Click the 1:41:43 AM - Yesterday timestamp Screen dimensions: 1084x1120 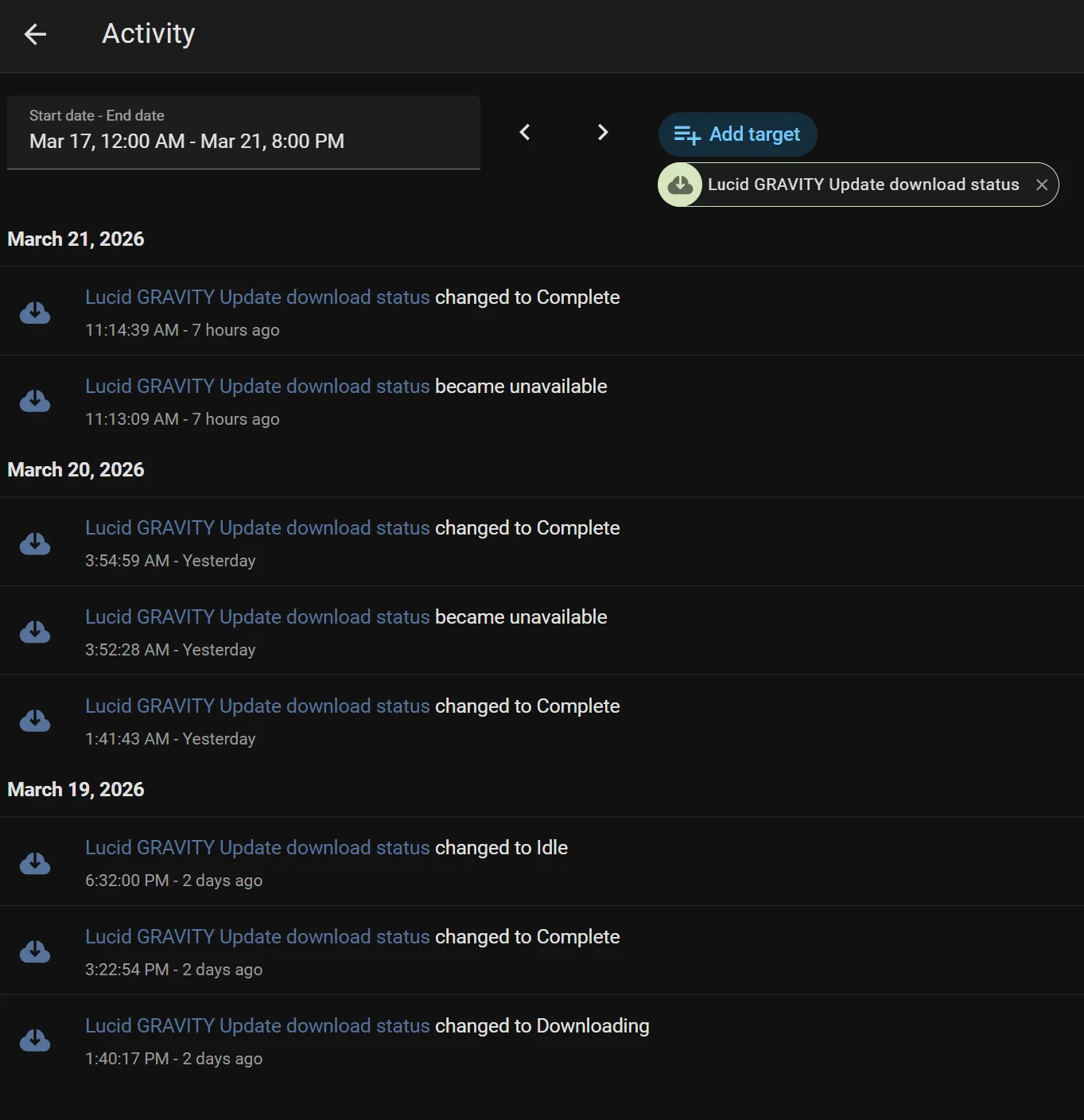click(170, 739)
